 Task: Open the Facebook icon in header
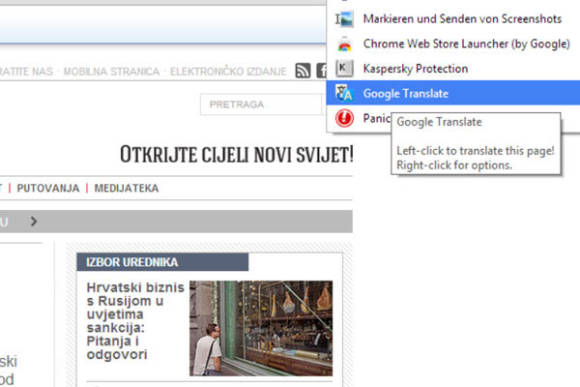click(x=321, y=70)
